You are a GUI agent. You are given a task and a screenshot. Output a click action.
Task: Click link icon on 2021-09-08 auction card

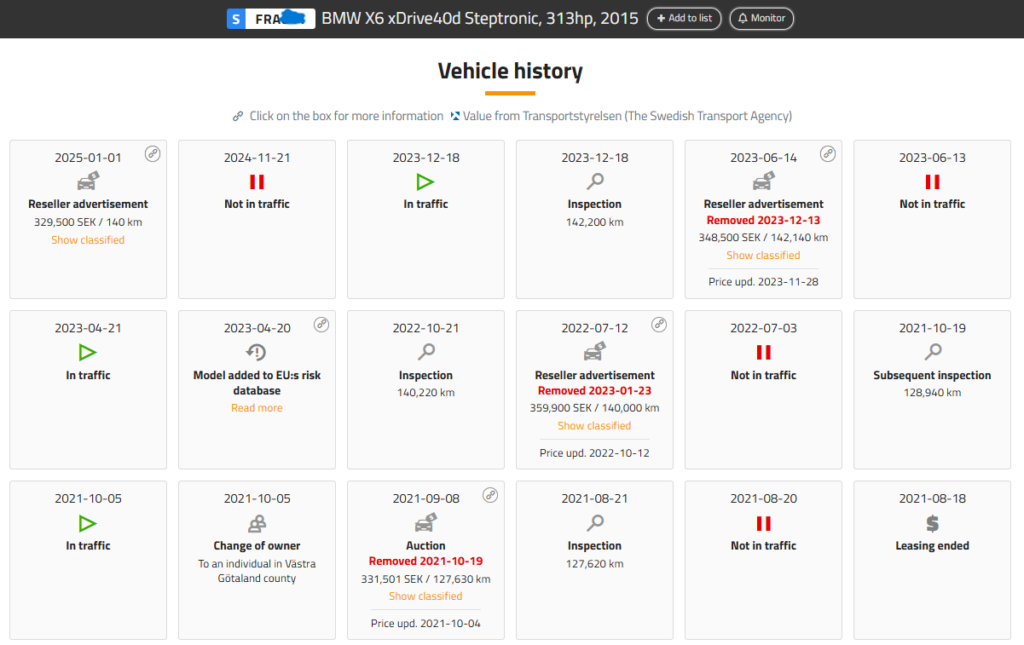pos(490,494)
